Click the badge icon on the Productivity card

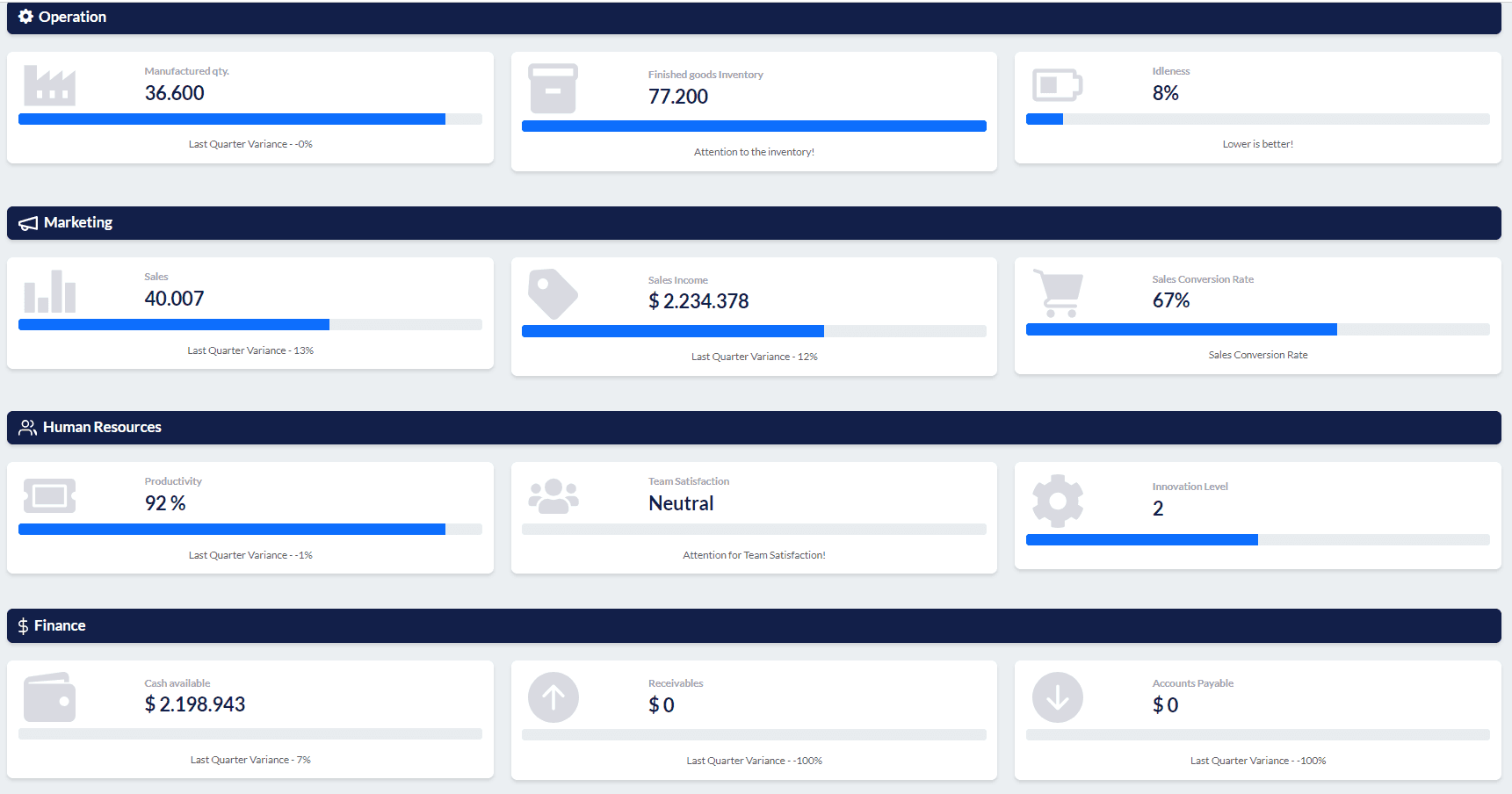point(50,495)
